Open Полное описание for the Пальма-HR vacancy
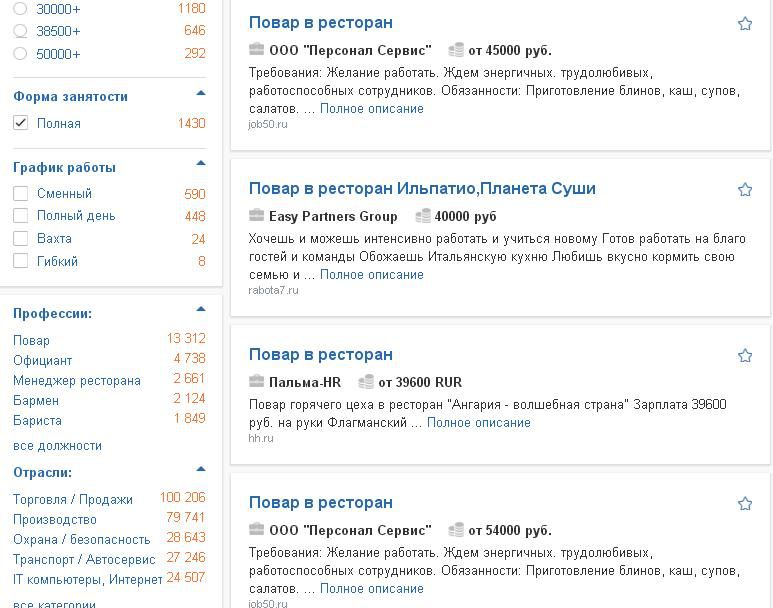Screen dimensions: 773x608 479,423
